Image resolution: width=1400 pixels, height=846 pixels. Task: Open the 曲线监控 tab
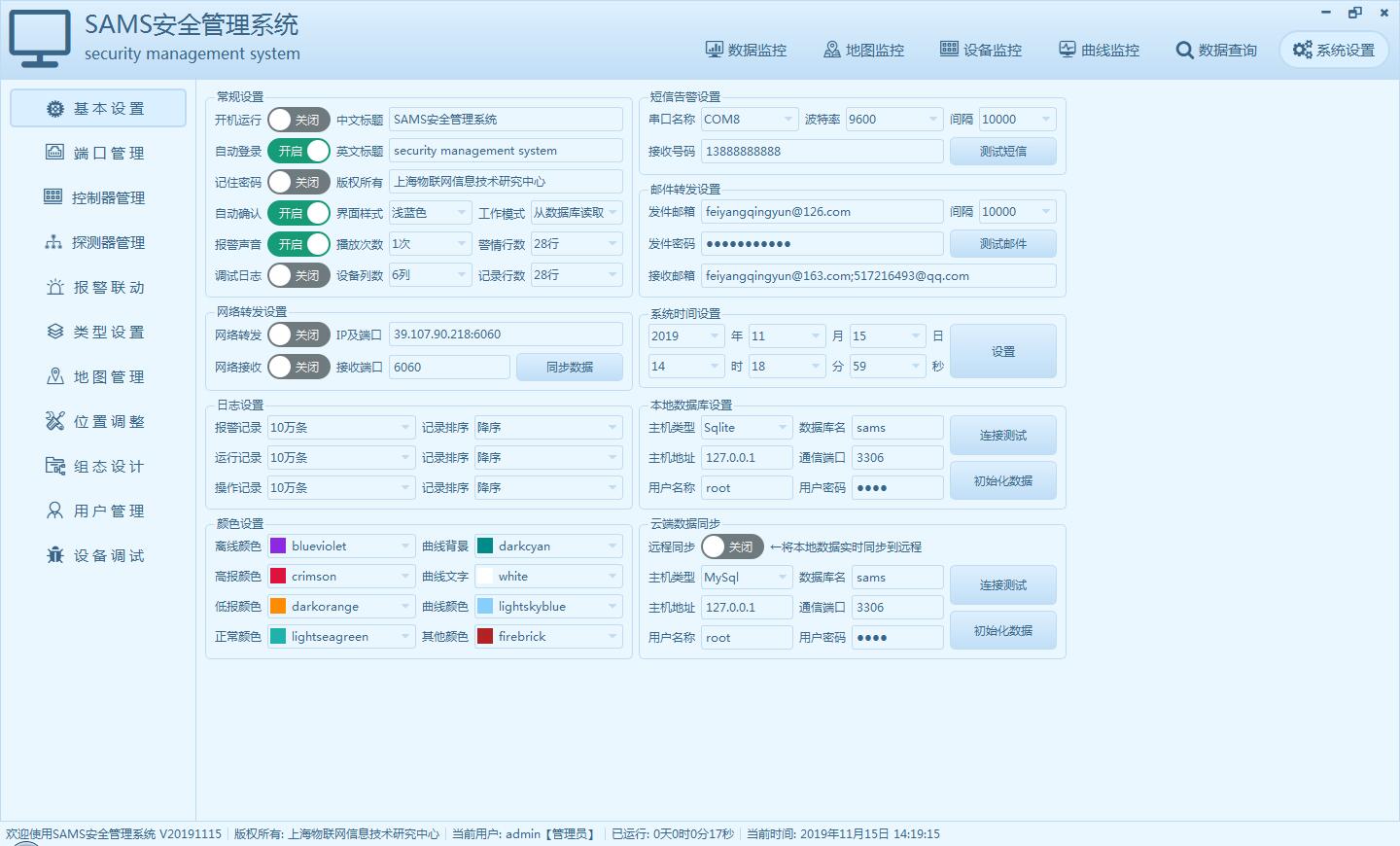coord(1099,50)
